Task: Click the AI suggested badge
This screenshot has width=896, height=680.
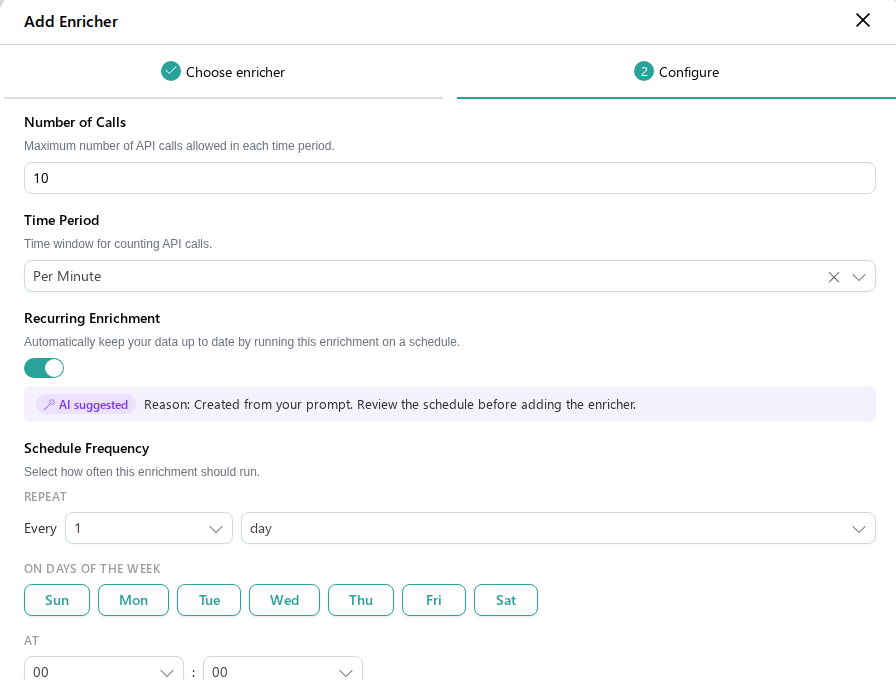Action: click(86, 405)
